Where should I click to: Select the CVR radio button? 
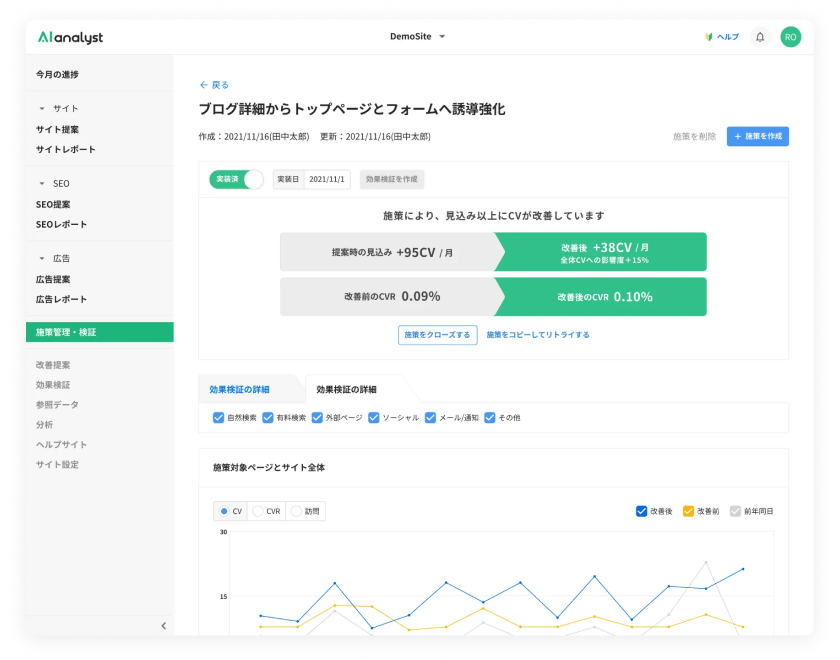pyautogui.click(x=256, y=511)
